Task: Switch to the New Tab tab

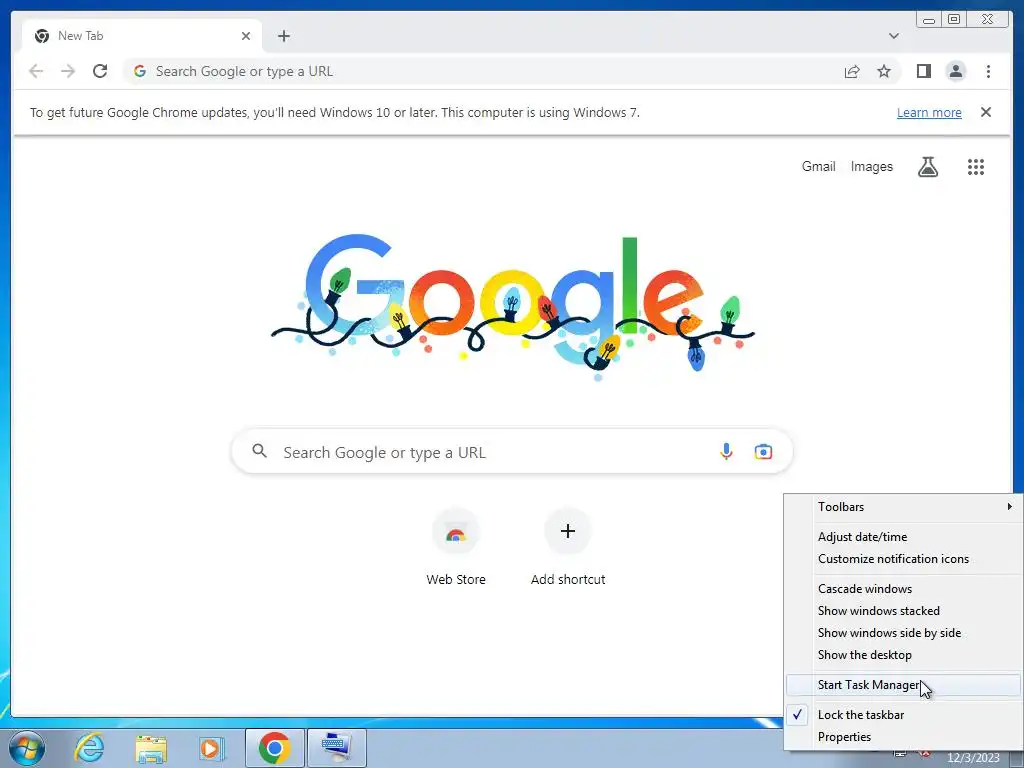Action: [142, 36]
